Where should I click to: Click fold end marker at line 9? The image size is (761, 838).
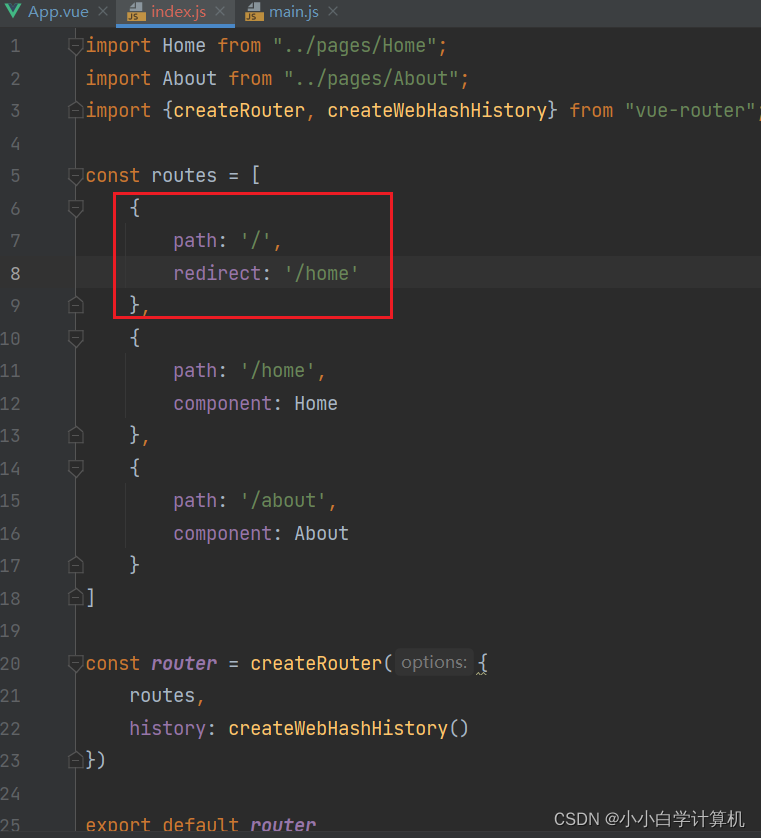click(x=75, y=305)
